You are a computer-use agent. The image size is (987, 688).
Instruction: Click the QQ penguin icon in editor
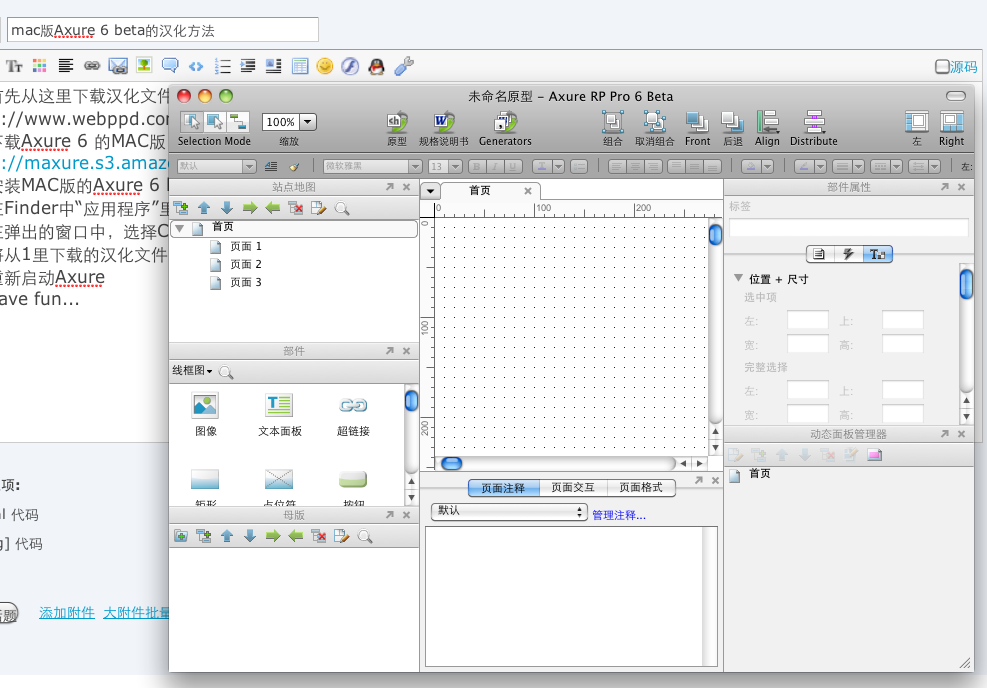376,65
